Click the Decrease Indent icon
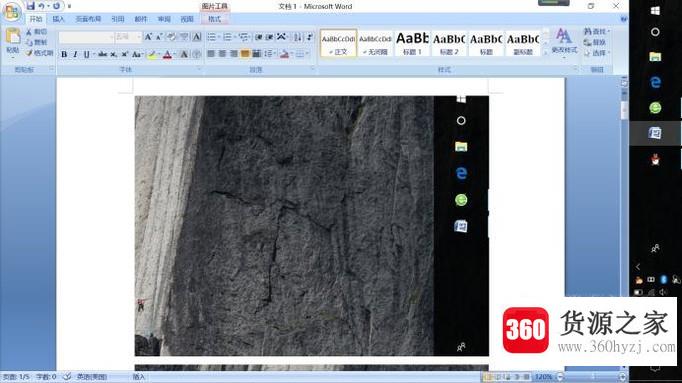 pos(258,37)
